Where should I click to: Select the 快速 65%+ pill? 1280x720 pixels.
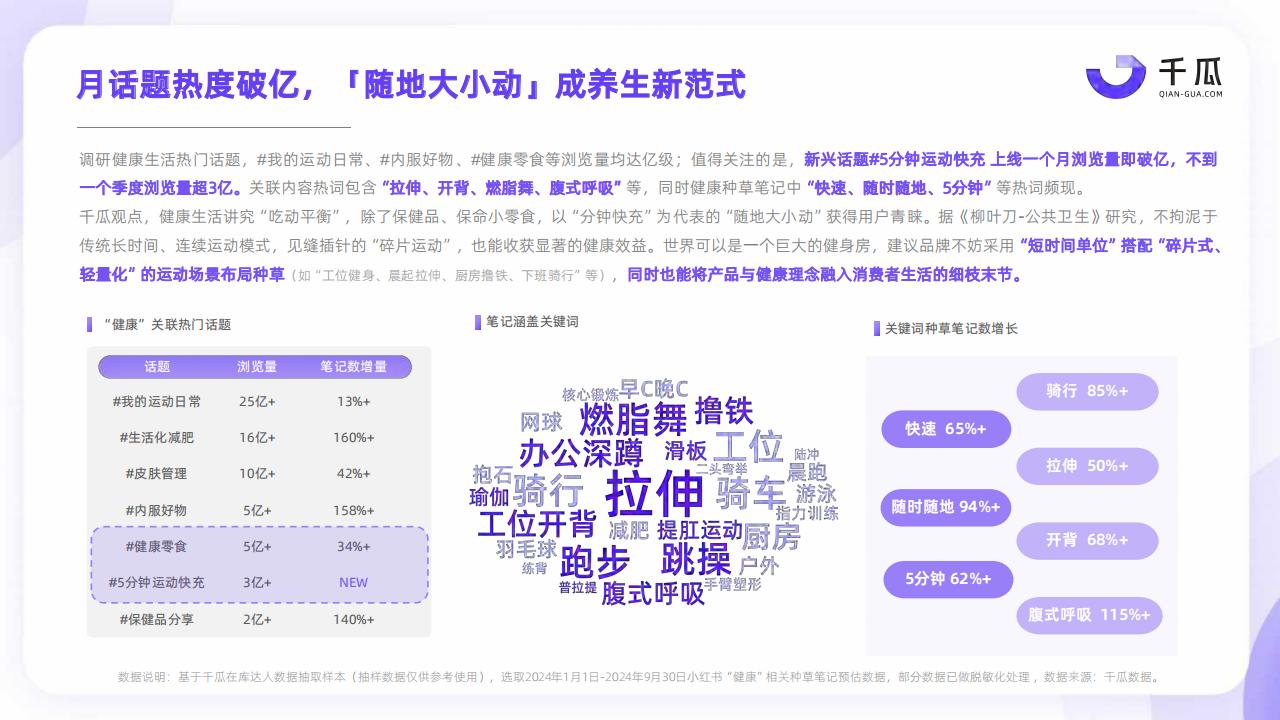[x=946, y=429]
